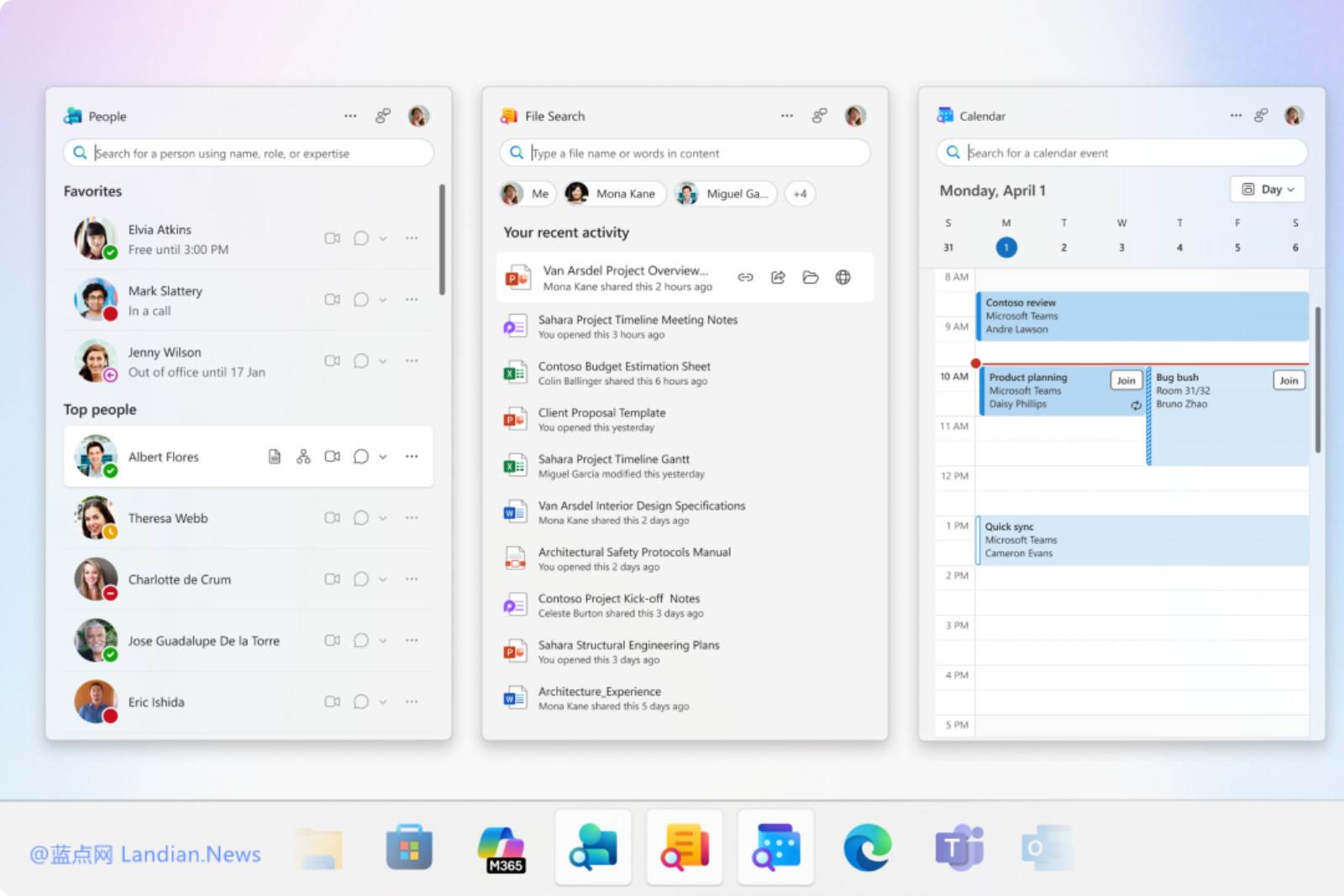Open the People panel more options menu

coord(350,116)
